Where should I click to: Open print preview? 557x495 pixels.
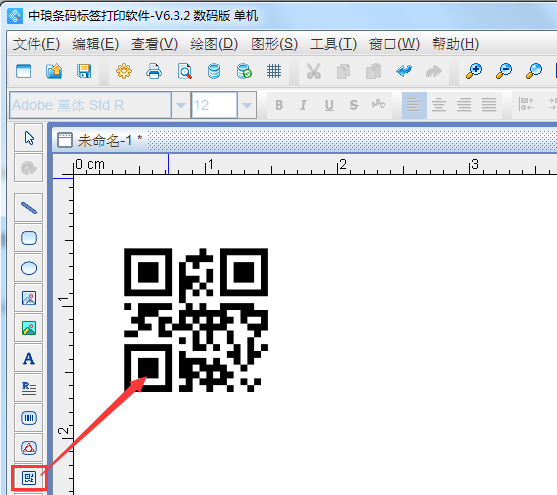point(184,71)
